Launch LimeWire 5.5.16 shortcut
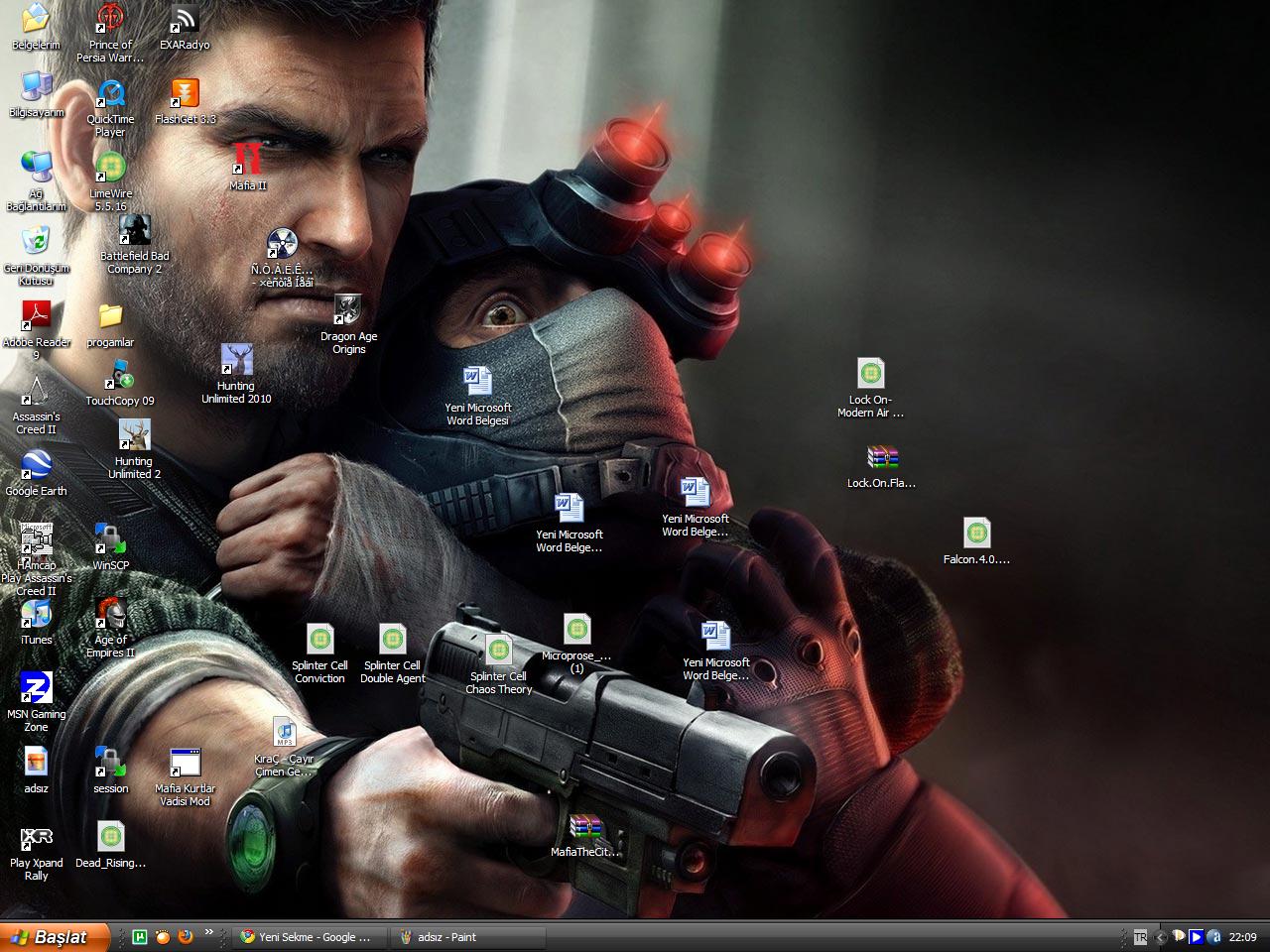 110,167
